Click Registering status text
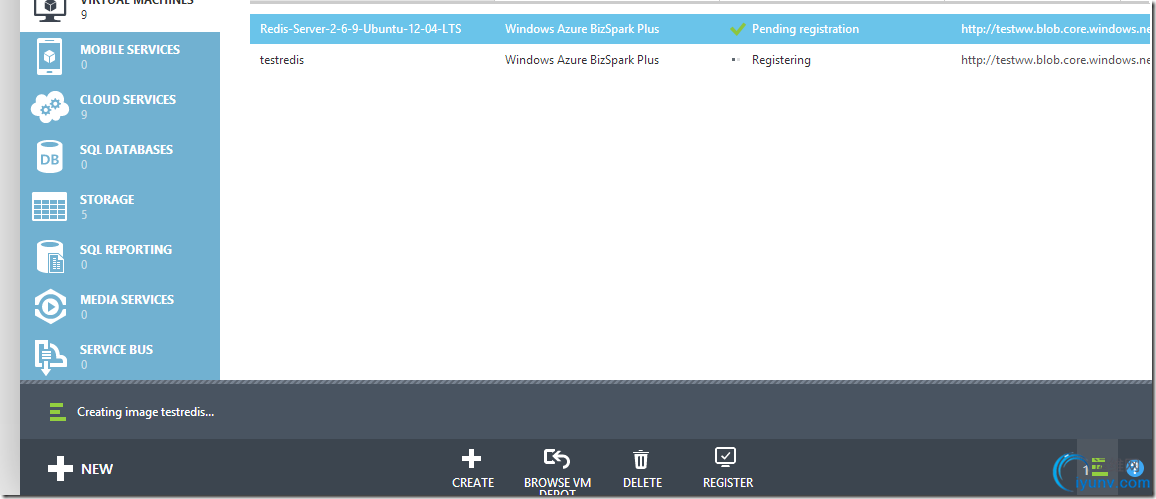 click(x=781, y=60)
